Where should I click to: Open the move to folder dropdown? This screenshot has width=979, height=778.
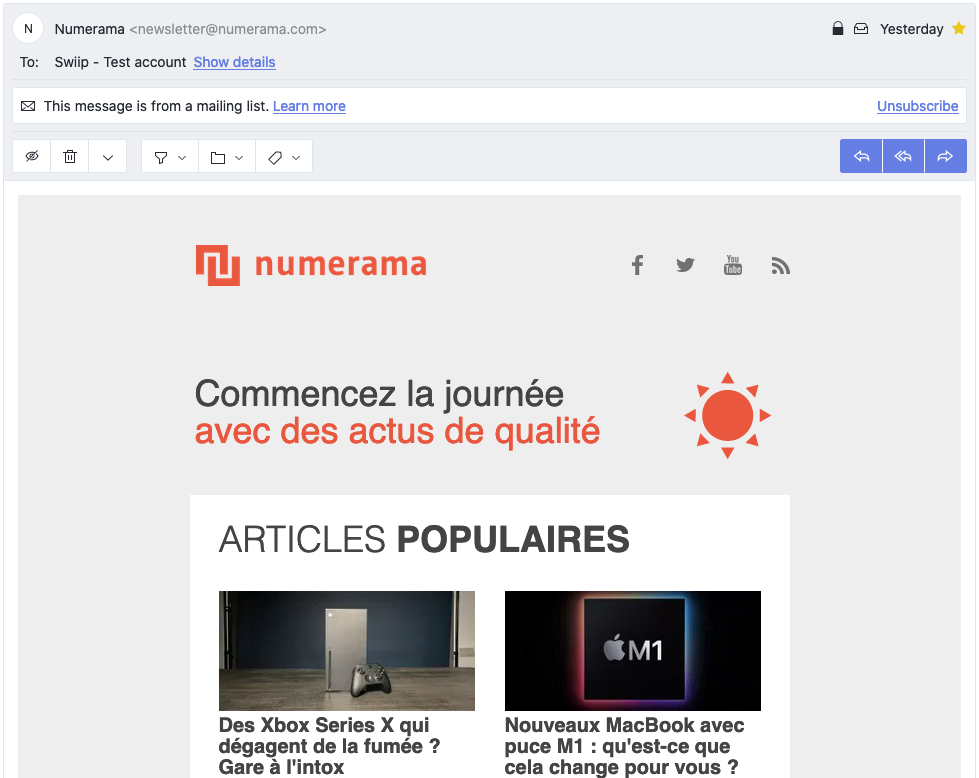pyautogui.click(x=227, y=157)
